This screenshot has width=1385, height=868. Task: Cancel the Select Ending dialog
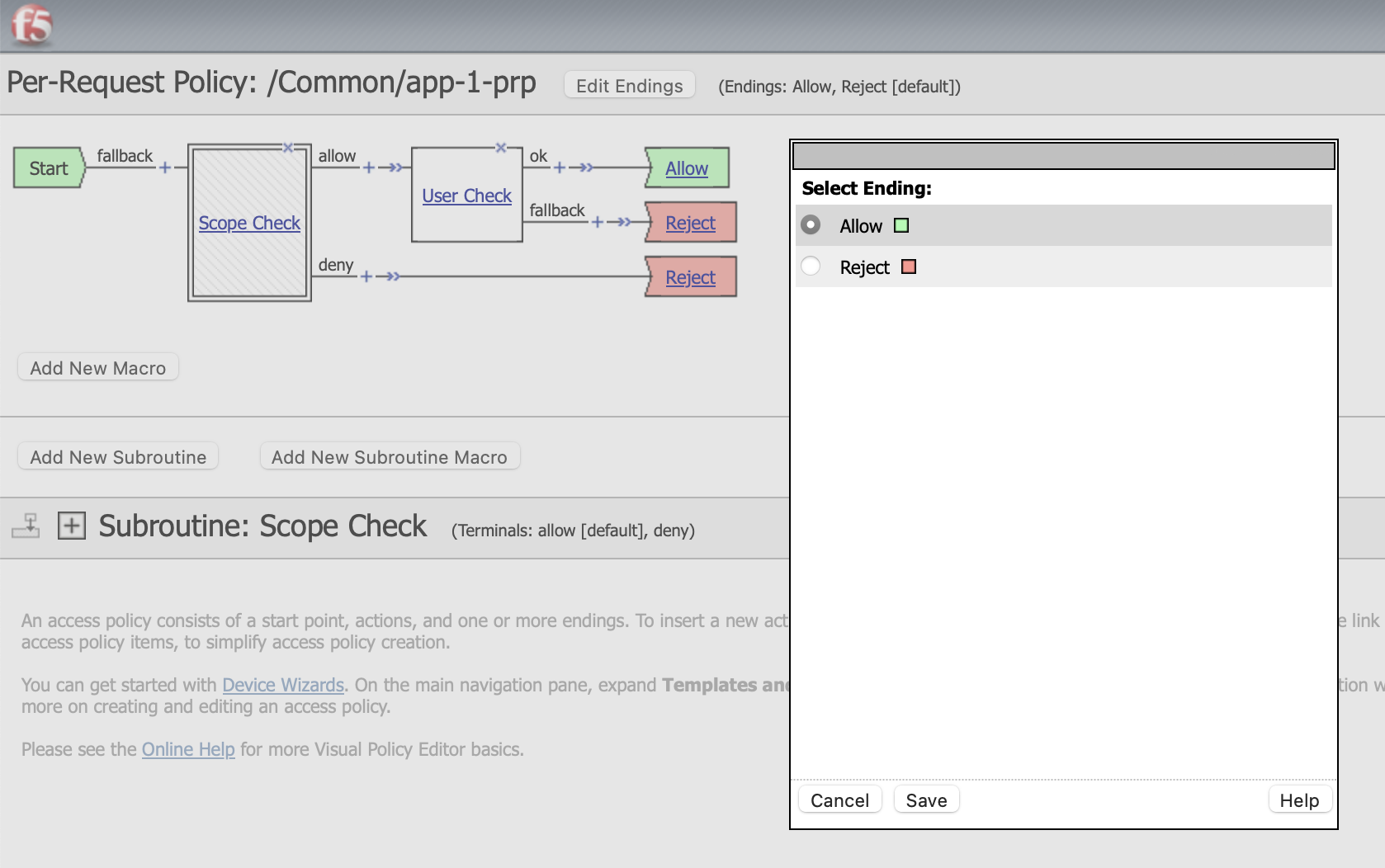point(839,800)
